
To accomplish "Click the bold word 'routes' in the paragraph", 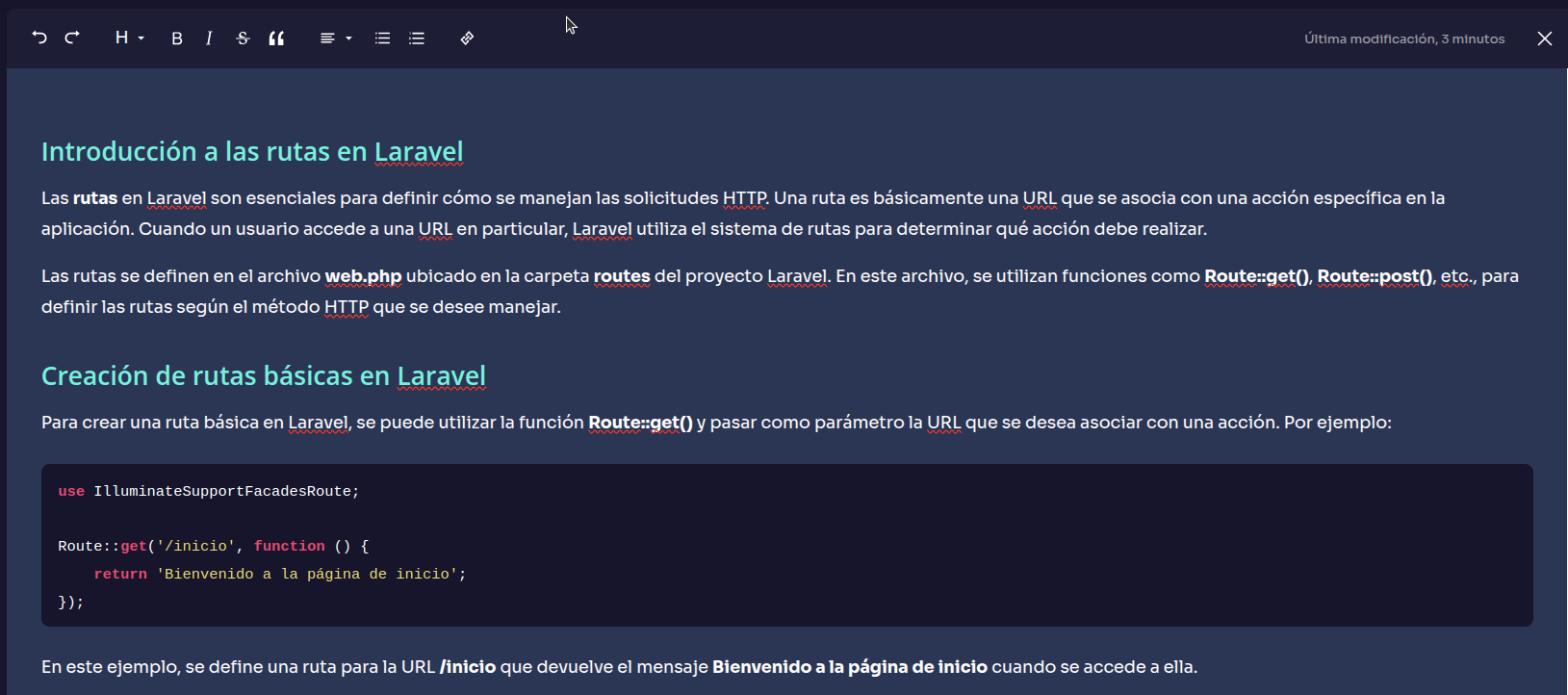I will 622,276.
